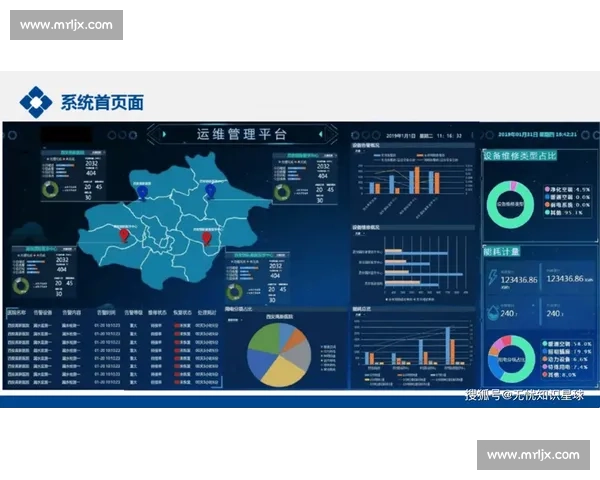Click the 告警时间 table column header

point(106,312)
